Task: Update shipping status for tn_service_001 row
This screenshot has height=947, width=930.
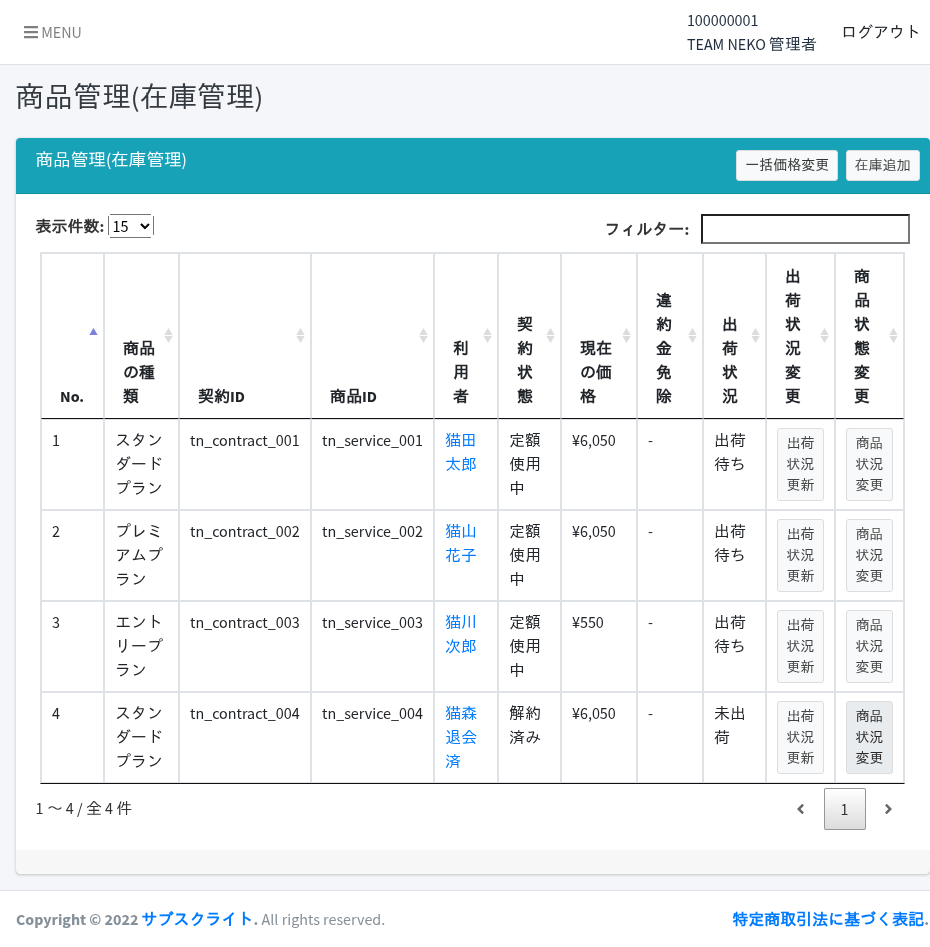Action: click(800, 464)
